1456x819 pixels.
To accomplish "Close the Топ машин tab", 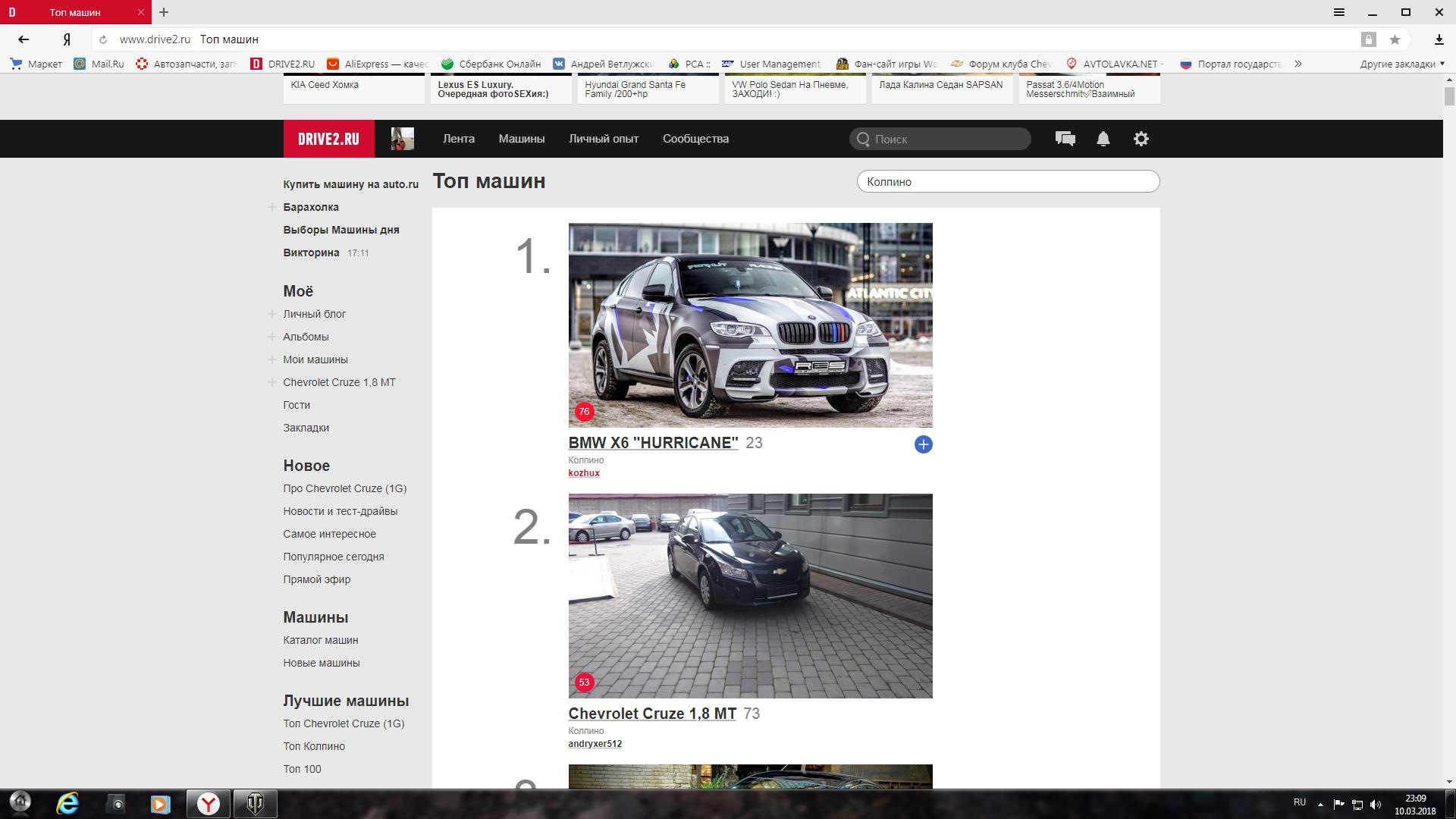I will (x=142, y=12).
